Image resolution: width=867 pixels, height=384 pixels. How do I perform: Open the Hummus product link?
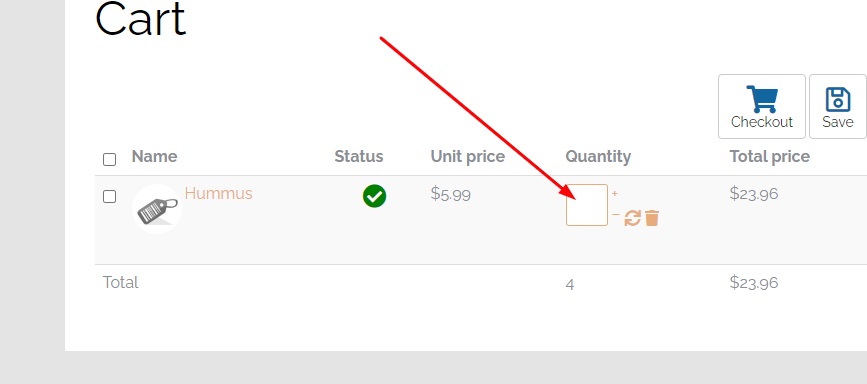pos(218,194)
